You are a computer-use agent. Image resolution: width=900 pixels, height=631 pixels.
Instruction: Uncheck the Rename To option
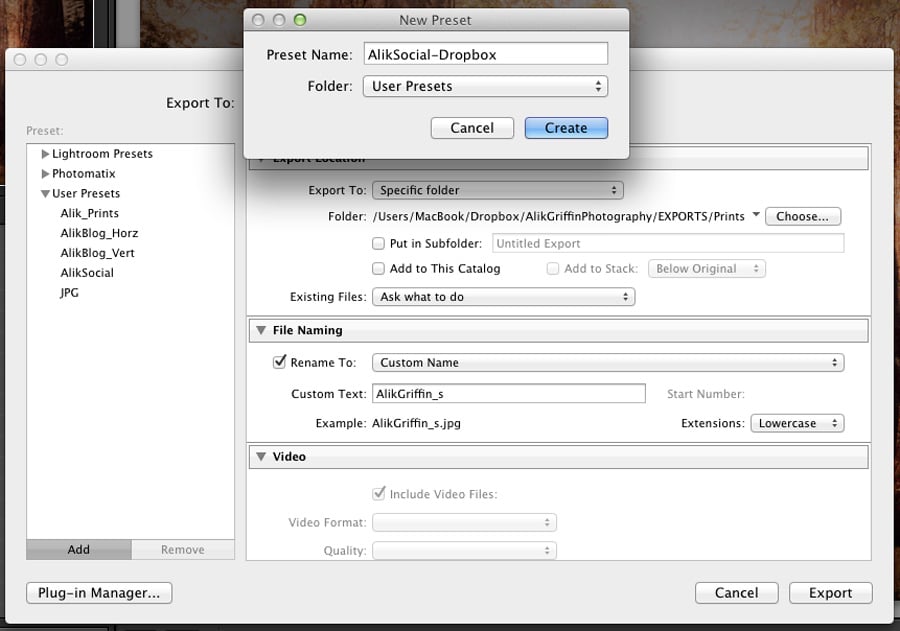(279, 361)
